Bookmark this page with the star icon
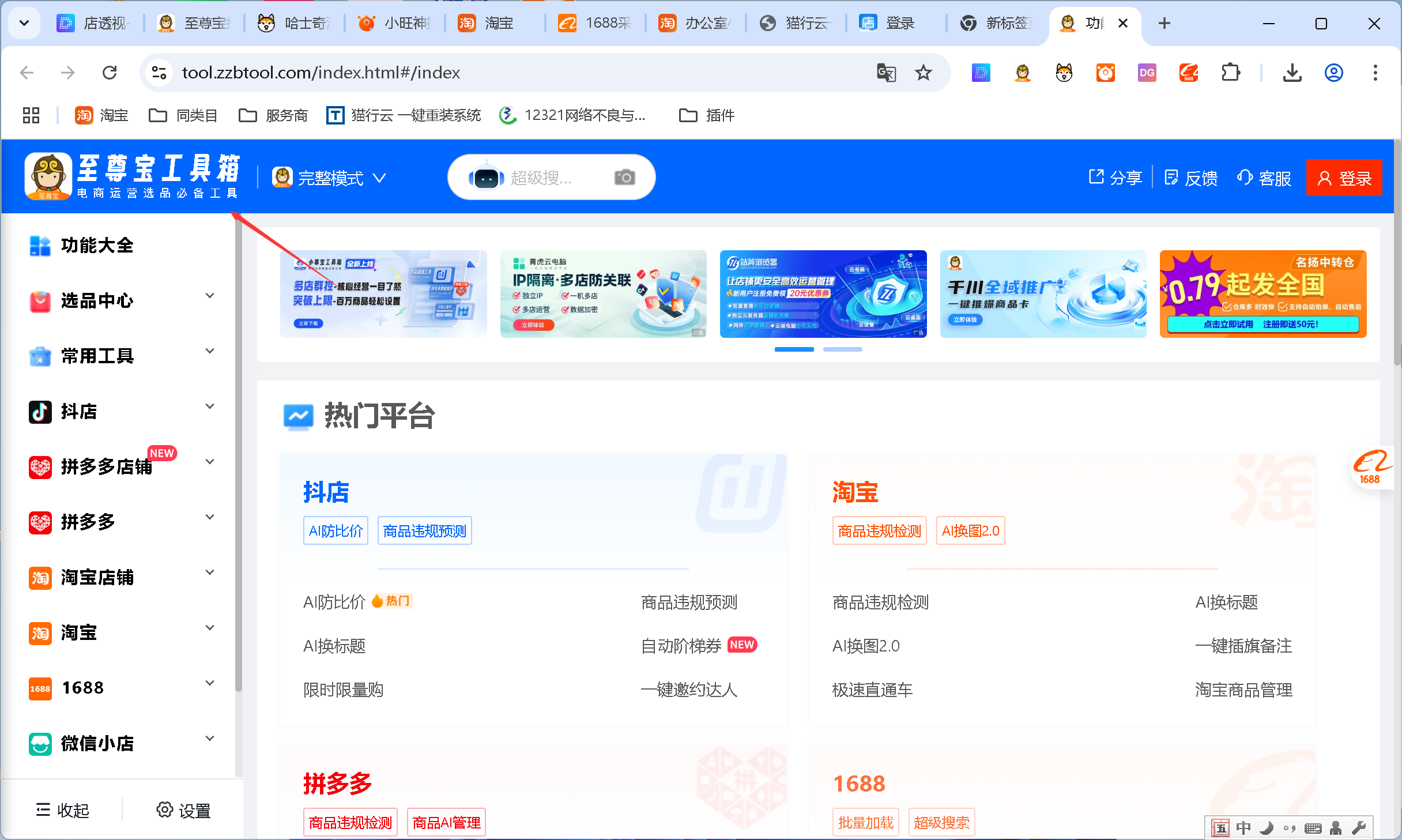Viewport: 1402px width, 840px height. [924, 73]
